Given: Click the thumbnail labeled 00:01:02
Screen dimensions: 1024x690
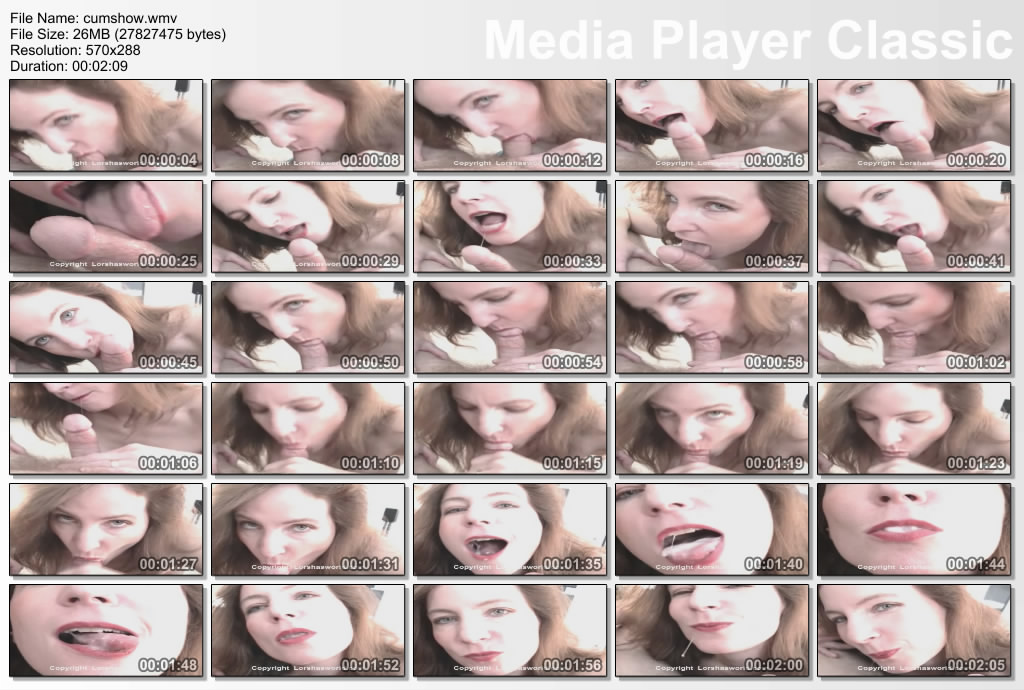Looking at the screenshot, I should click(914, 328).
